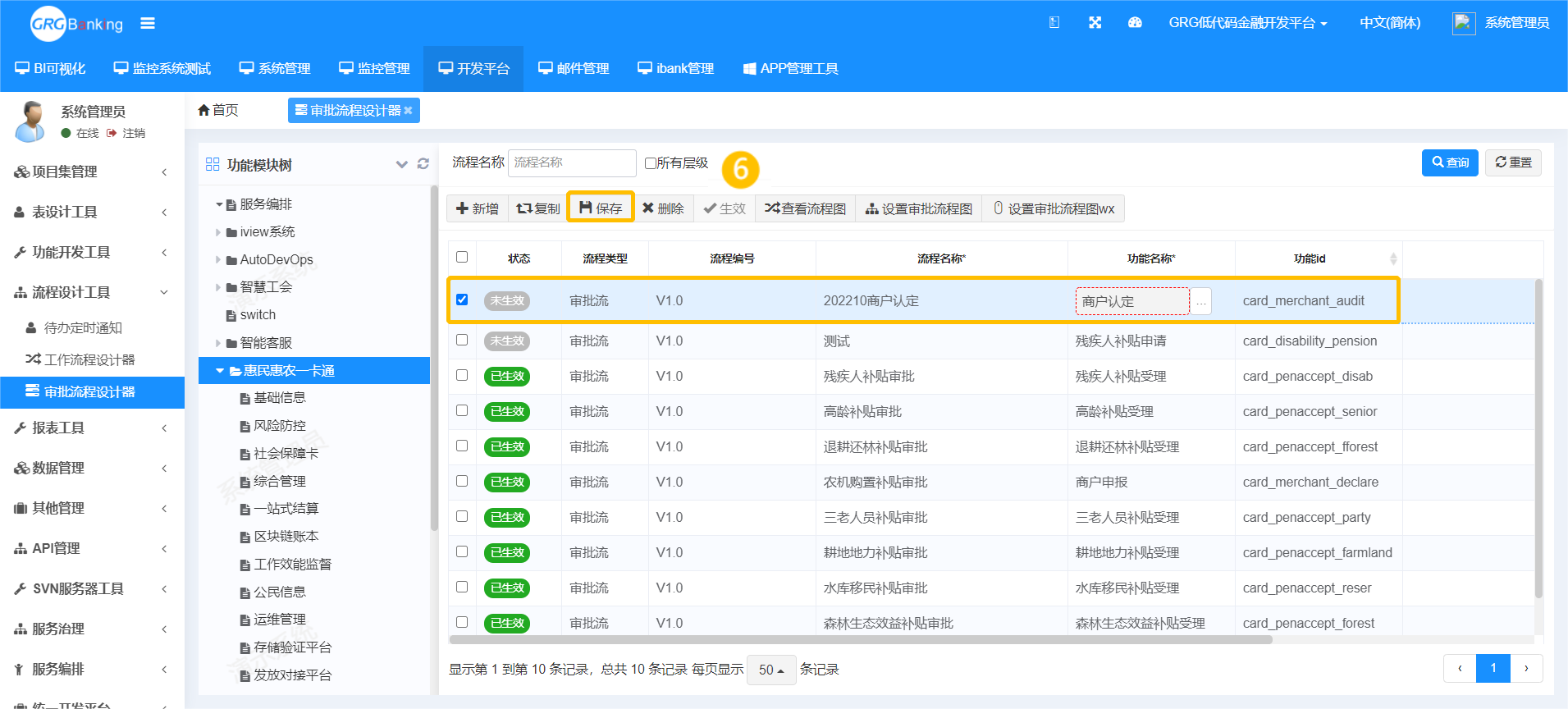Go to the next page arrow
1568x709 pixels.
1526,668
